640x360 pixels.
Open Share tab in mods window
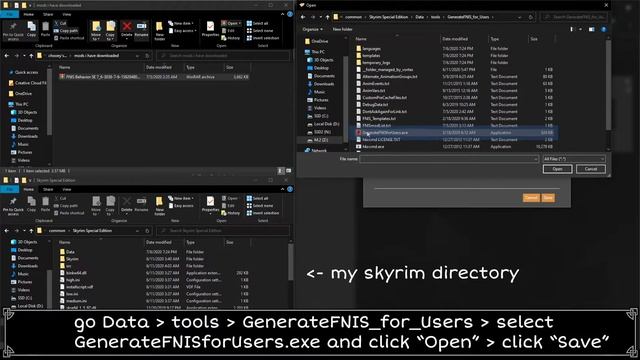pos(48,14)
